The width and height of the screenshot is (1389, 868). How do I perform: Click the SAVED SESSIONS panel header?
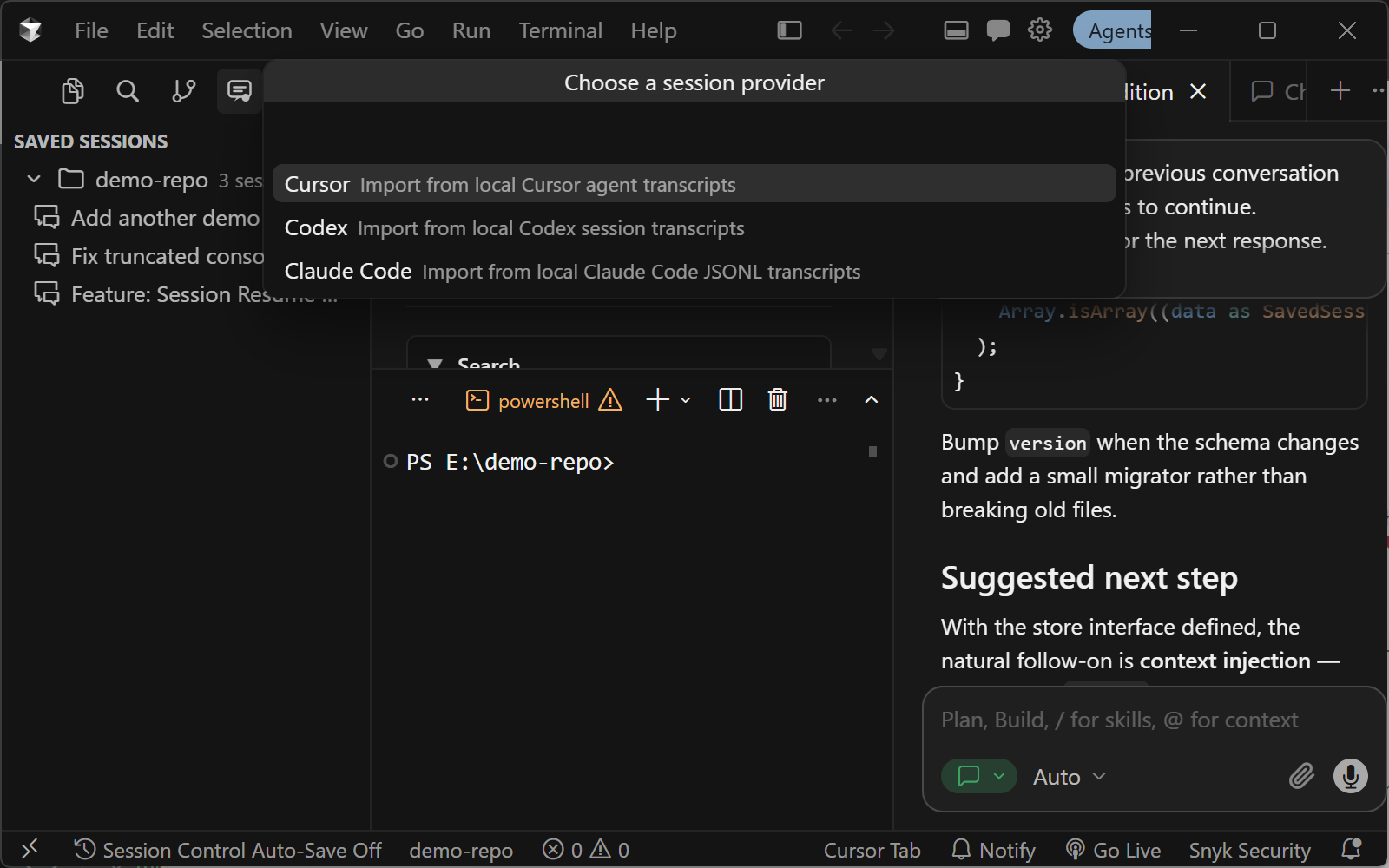click(x=91, y=141)
